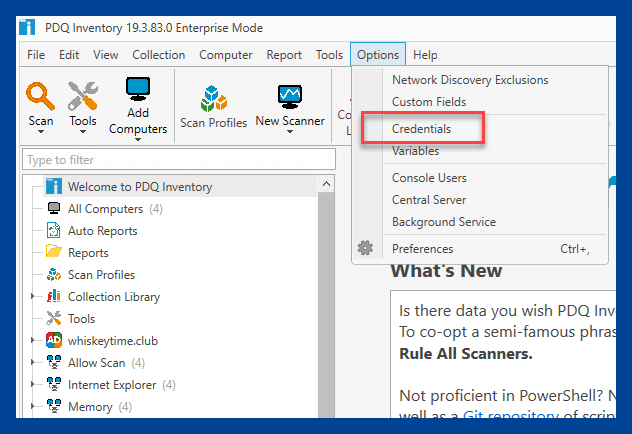Select Auto Reports tree row
Image resolution: width=632 pixels, height=434 pixels.
click(102, 230)
